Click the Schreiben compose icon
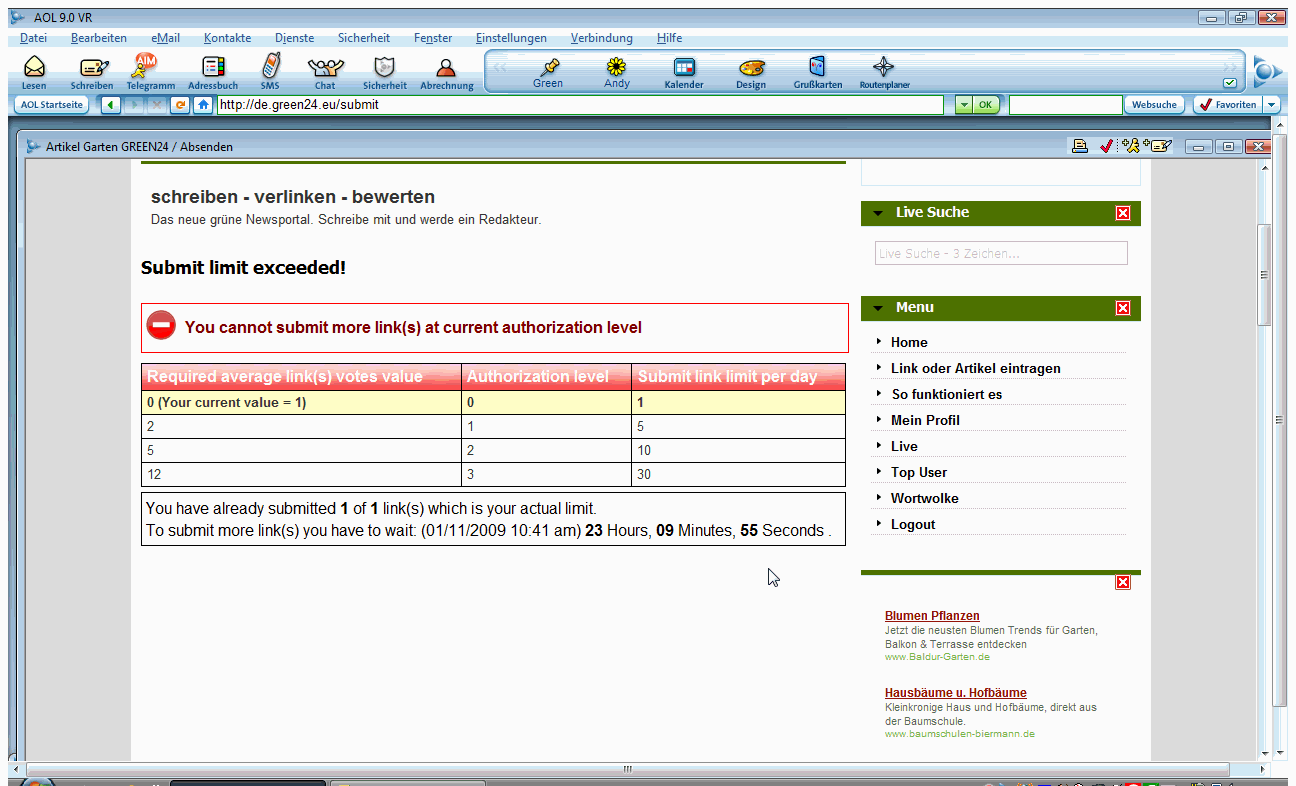This screenshot has width=1296, height=786. (x=92, y=69)
